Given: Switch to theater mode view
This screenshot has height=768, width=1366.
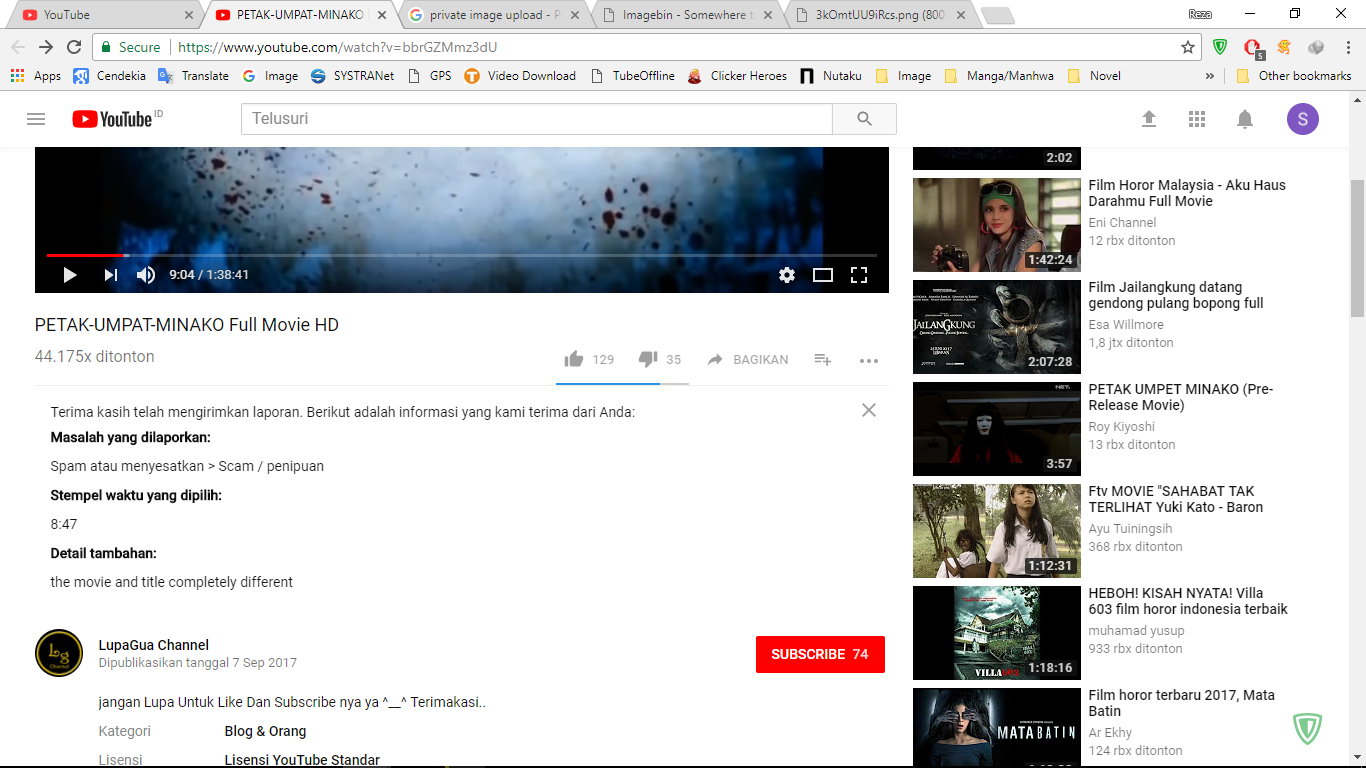Looking at the screenshot, I should click(823, 275).
